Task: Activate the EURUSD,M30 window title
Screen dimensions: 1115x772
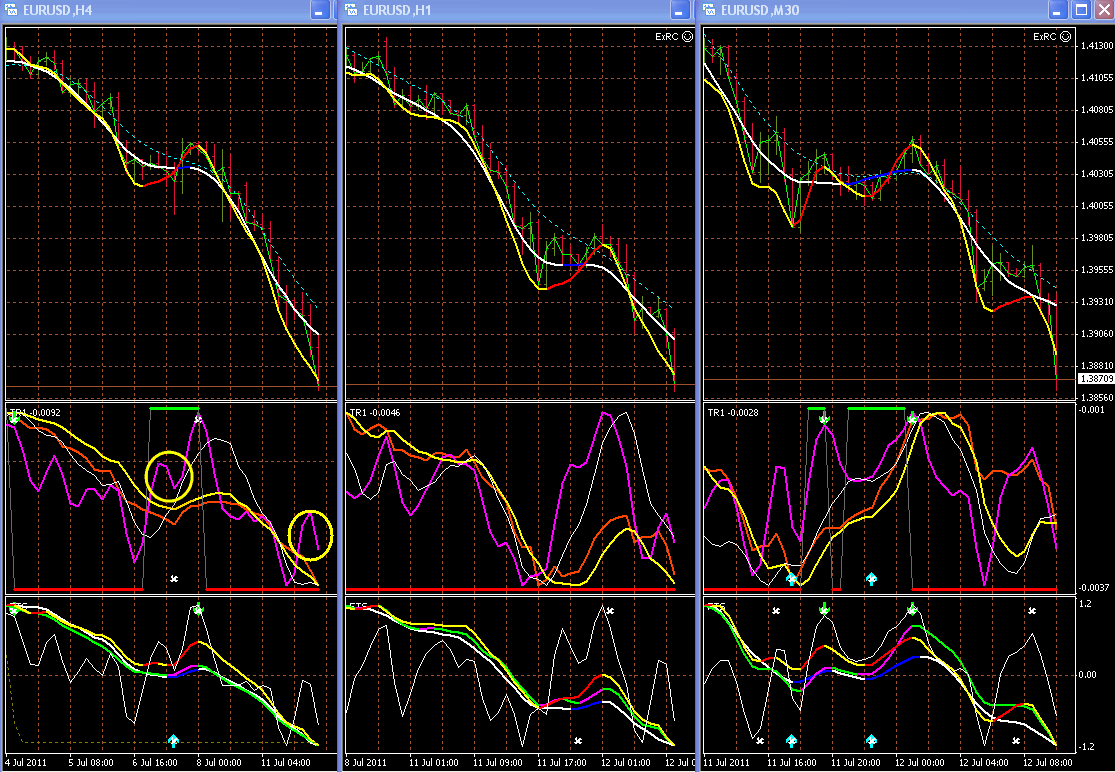Action: [x=760, y=10]
